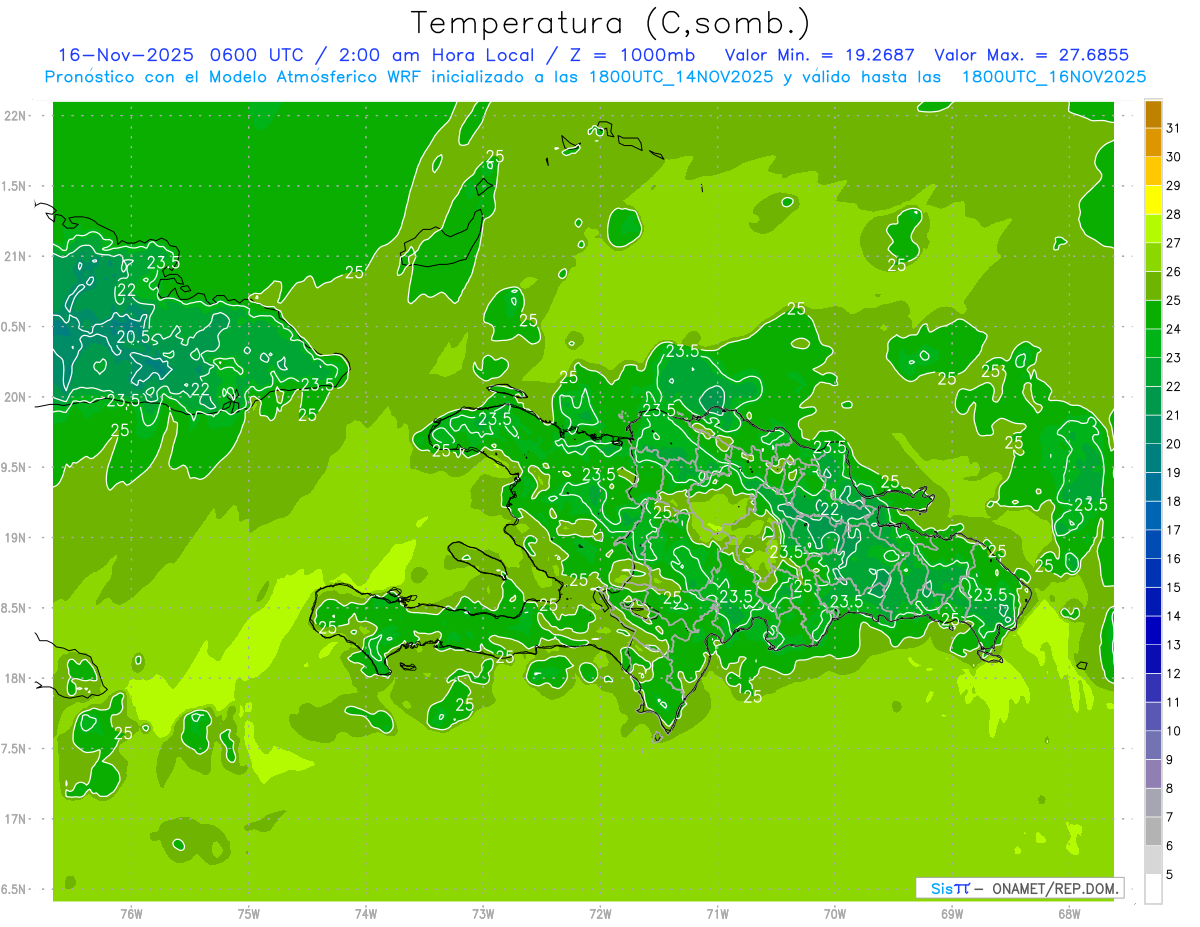The width and height of the screenshot is (1200, 927).
Task: Click the 20N latitude axis label
Action: pos(15,397)
